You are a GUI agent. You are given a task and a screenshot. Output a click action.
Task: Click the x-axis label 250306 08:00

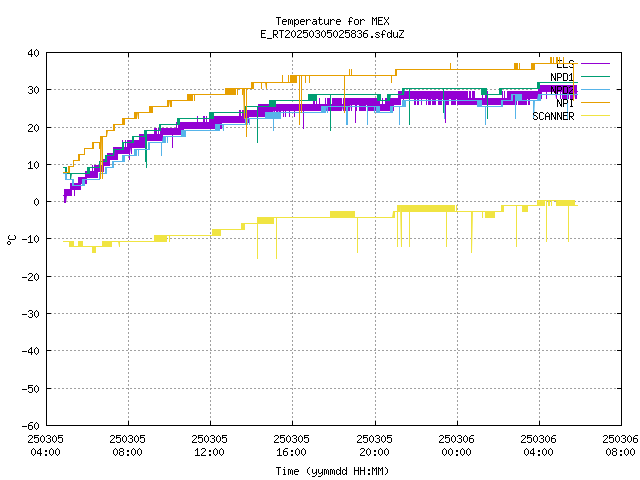[620, 446]
